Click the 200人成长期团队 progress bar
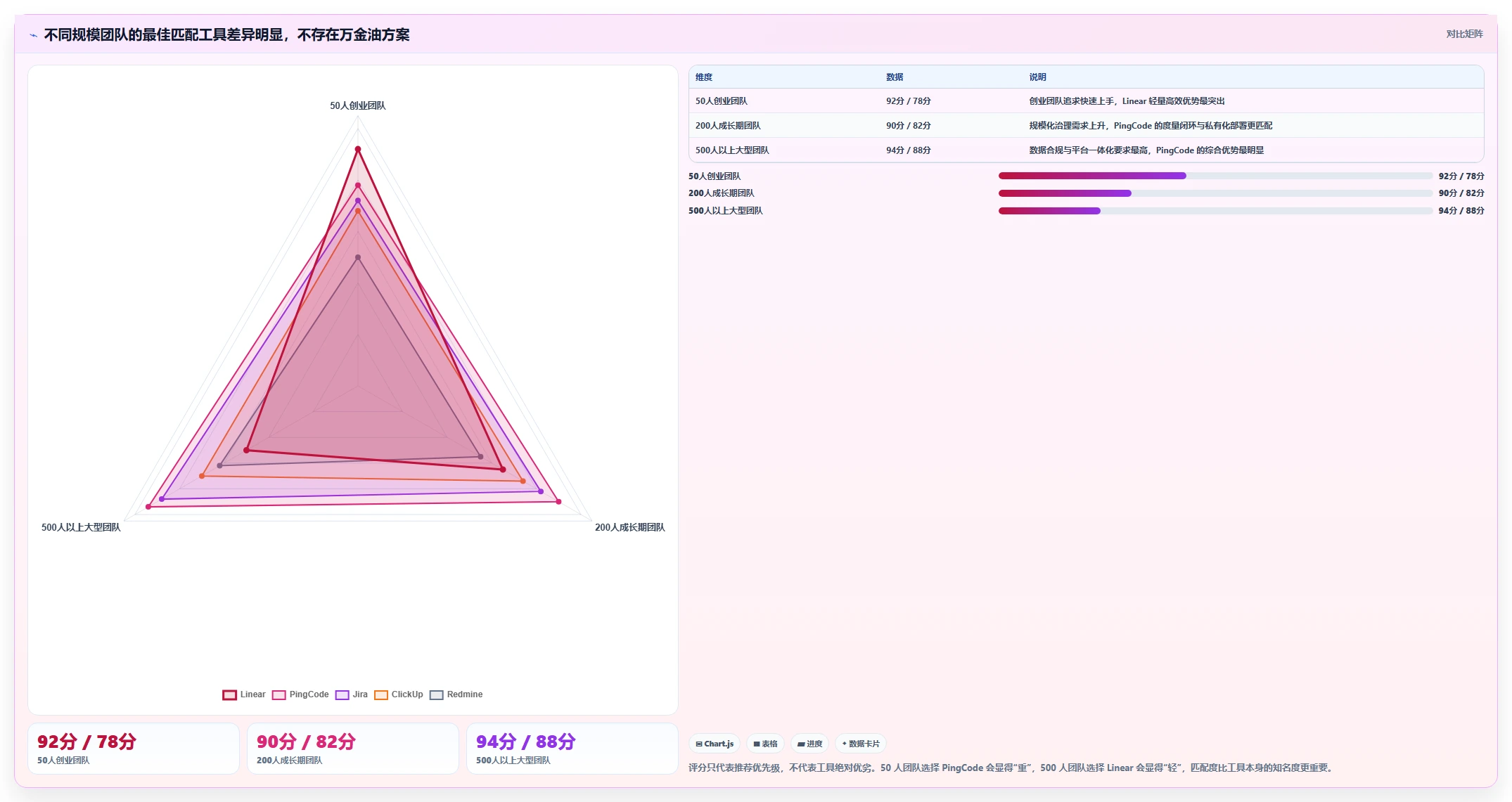 tap(1215, 193)
